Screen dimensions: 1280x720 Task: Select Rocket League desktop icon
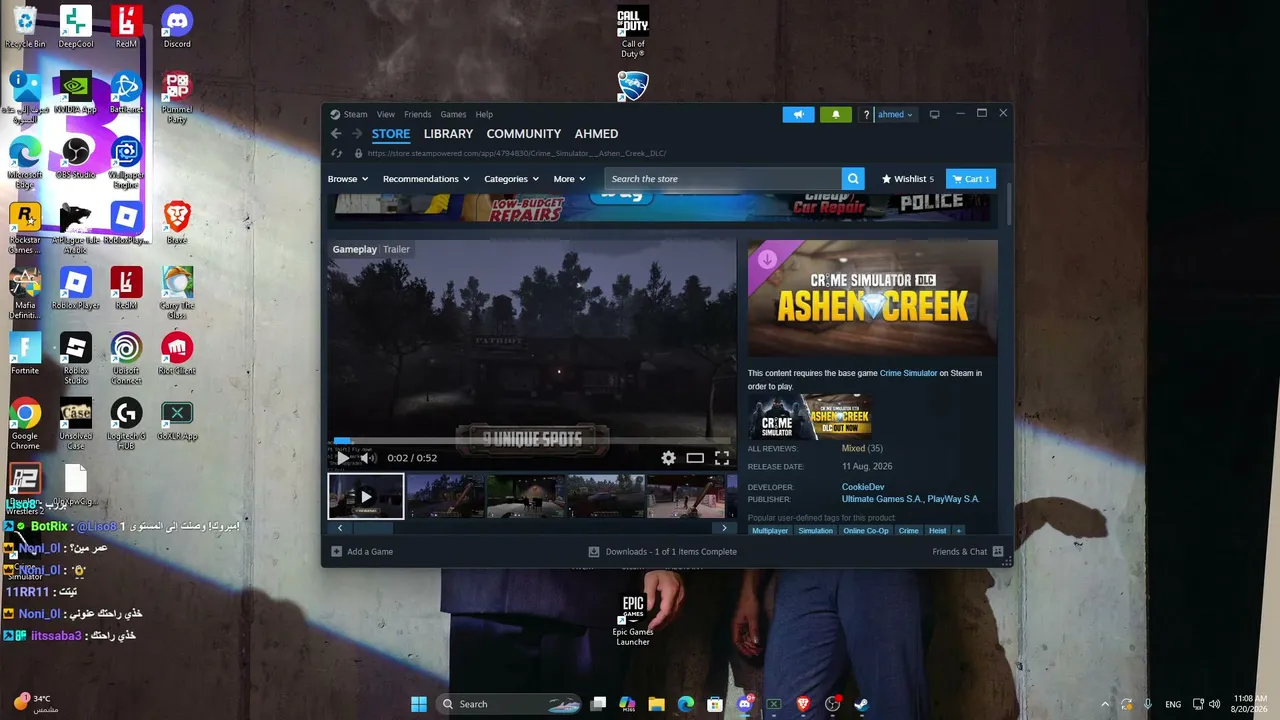click(x=633, y=87)
